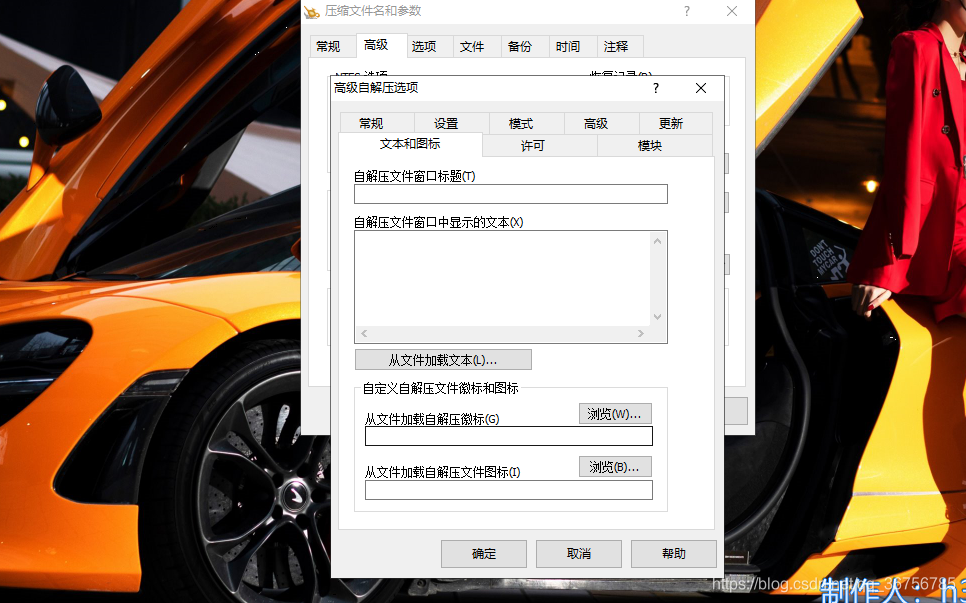Screen dimensions: 966x603
Task: Confirm with the 确定 button
Action: 484,554
